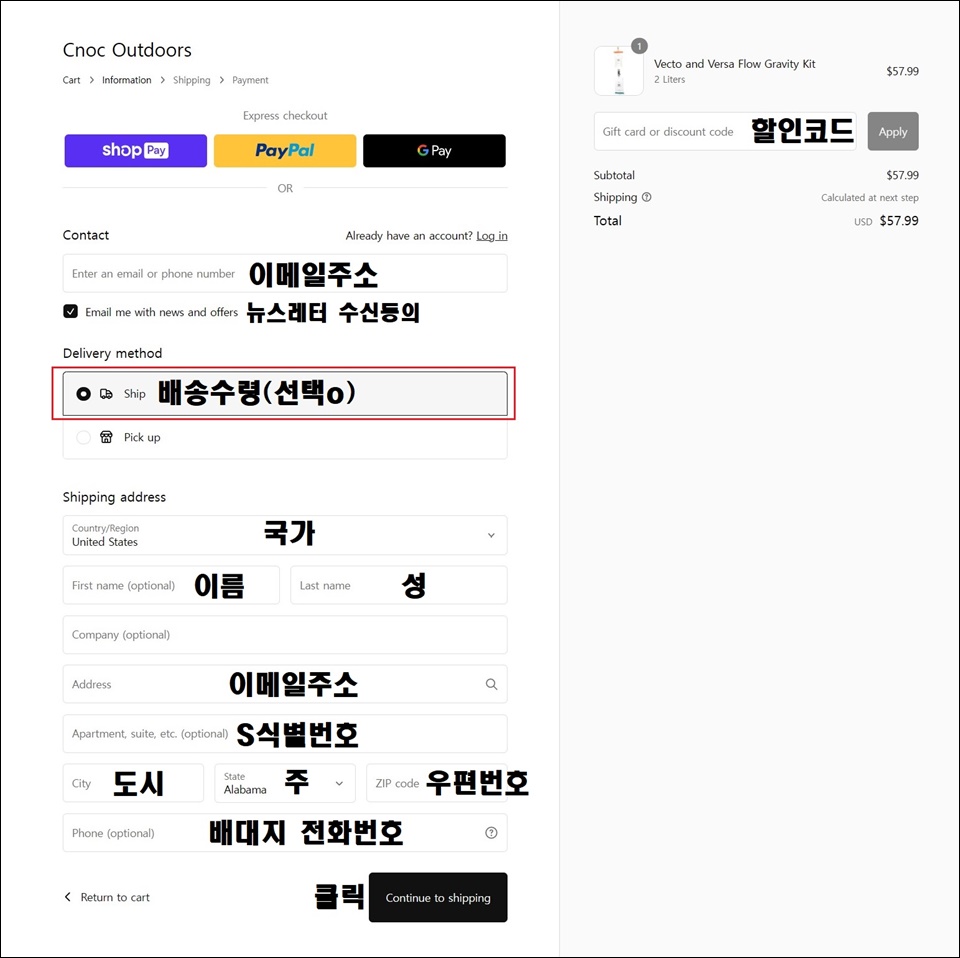Click the address search magnifier icon
960x958 pixels.
(491, 684)
